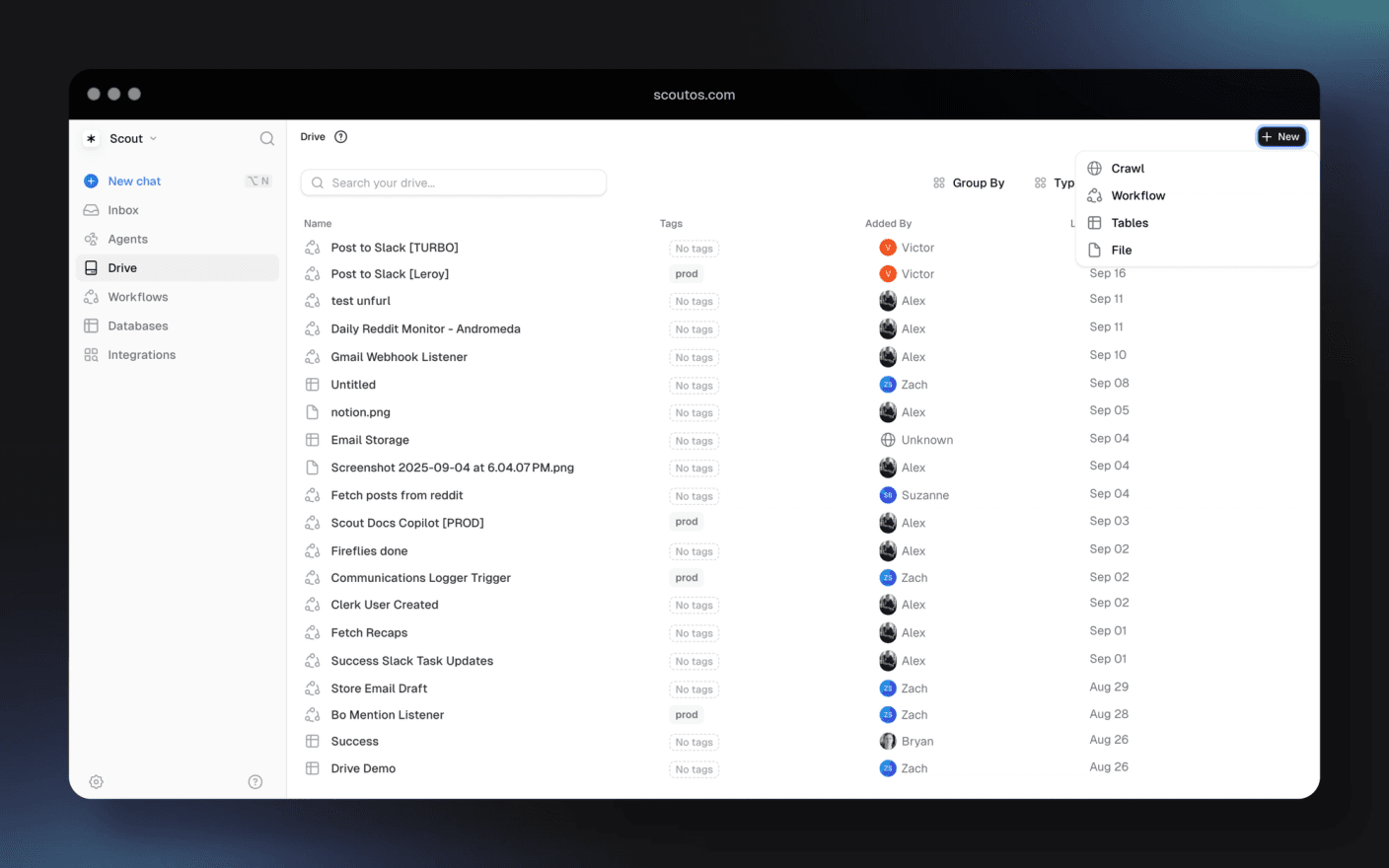This screenshot has height=868, width=1389.
Task: Click the table icon beside Tables
Action: point(1095,223)
